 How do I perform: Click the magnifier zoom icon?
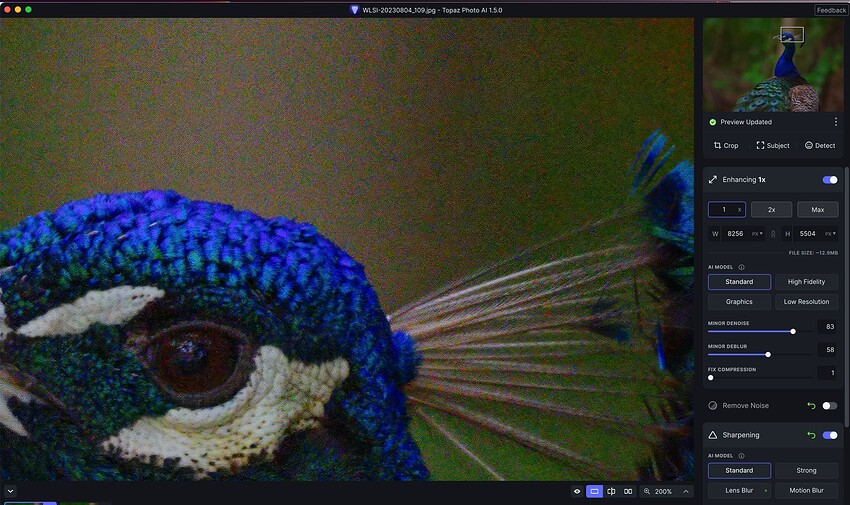[647, 491]
